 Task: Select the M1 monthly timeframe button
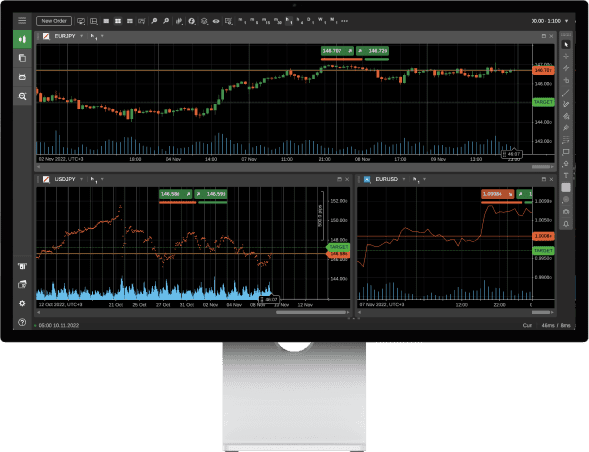click(334, 21)
